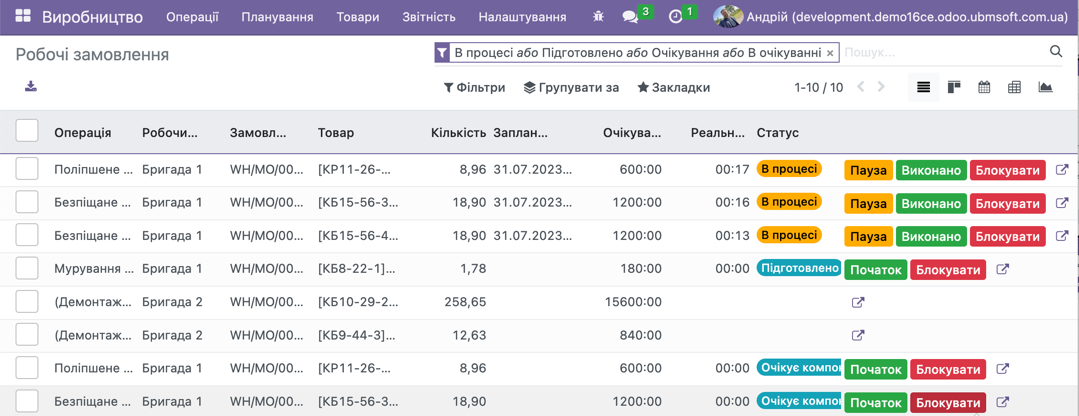Open the Фільтри dropdown
1079x416 pixels.
[x=474, y=87]
